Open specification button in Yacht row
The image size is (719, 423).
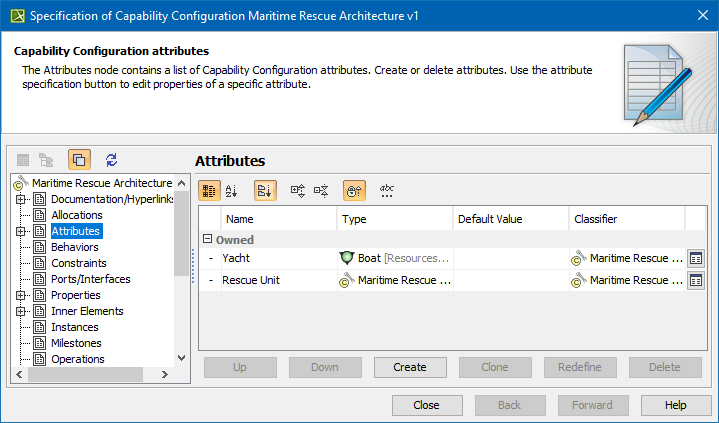pyautogui.click(x=696, y=259)
